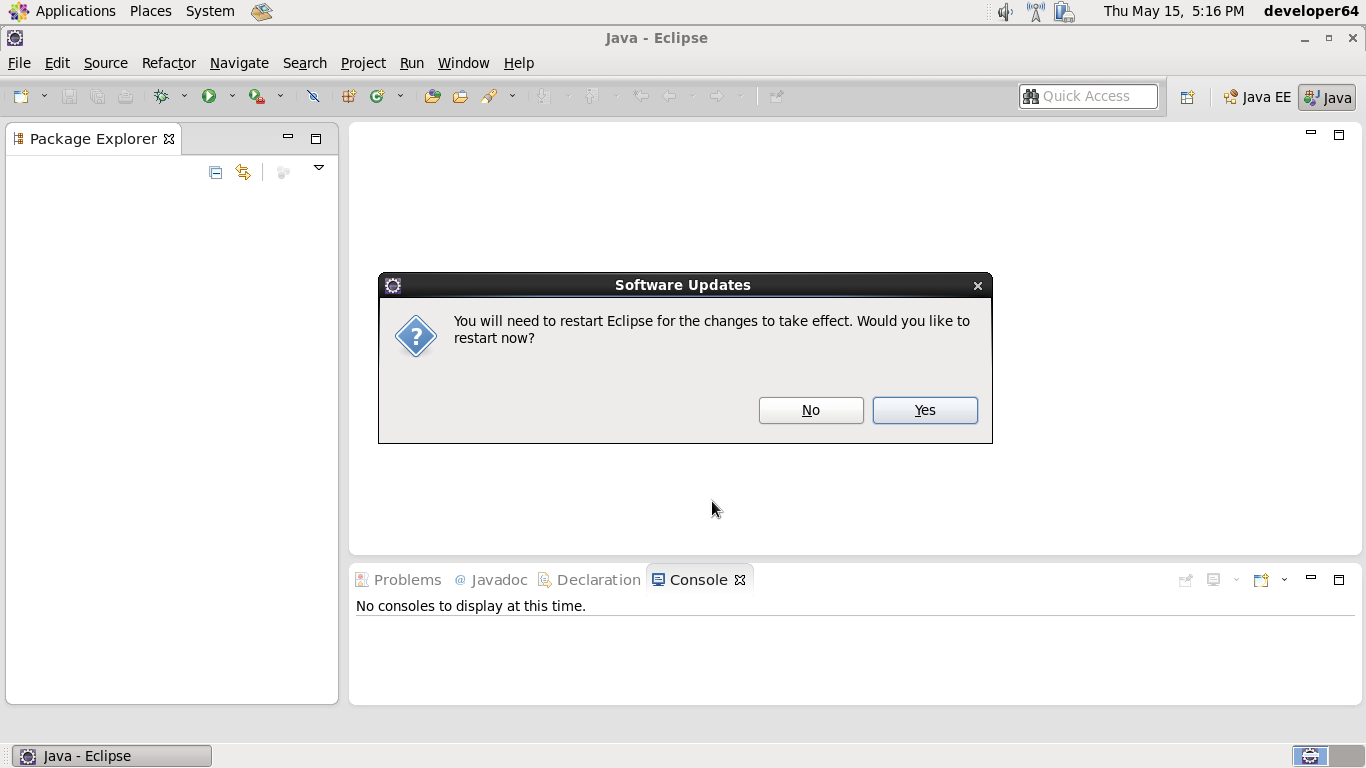Open the Window menu
This screenshot has height=768, width=1366.
click(464, 63)
